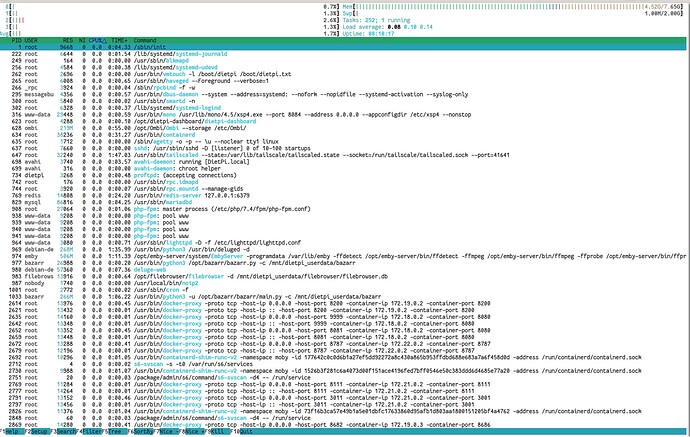This screenshot has width=690, height=437.
Task: Sort by the PID column header
Action: (x=17, y=40)
